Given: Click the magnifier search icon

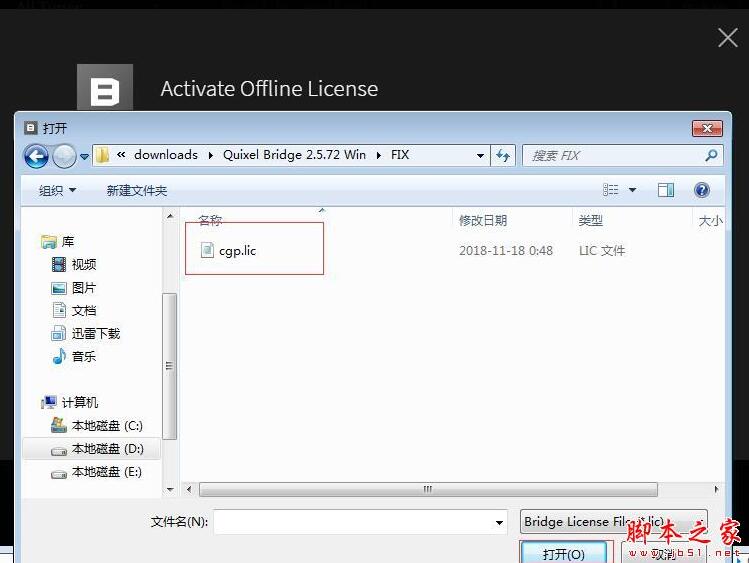Looking at the screenshot, I should [x=711, y=155].
